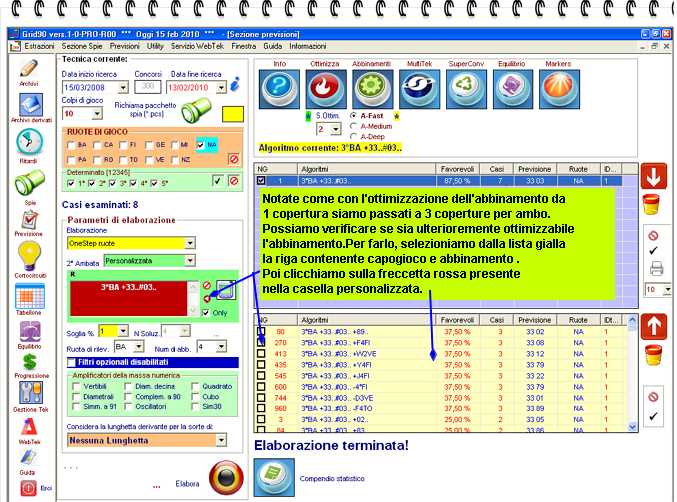Toggle the Only checkbox
This screenshot has height=502, width=677.
coord(206,313)
